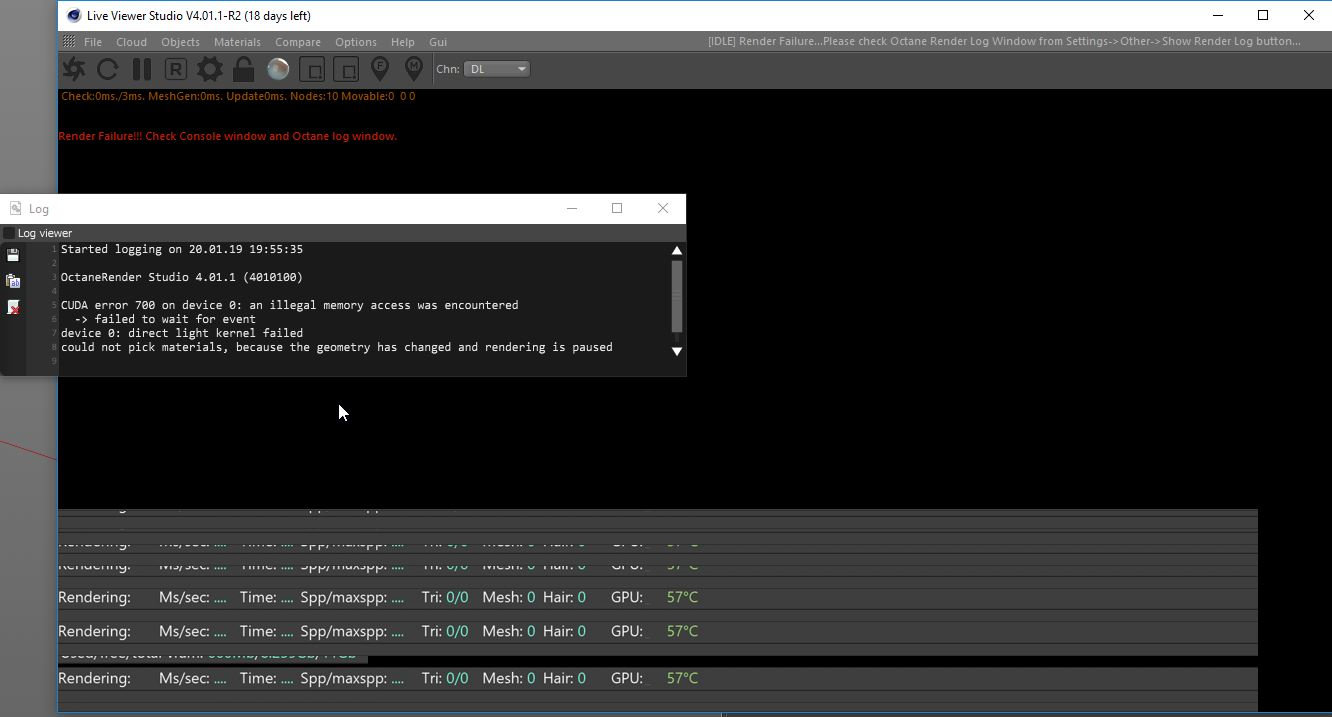
Task: Click the 'Check:0ms./3ms. MeshGen' stats line
Action: point(238,96)
